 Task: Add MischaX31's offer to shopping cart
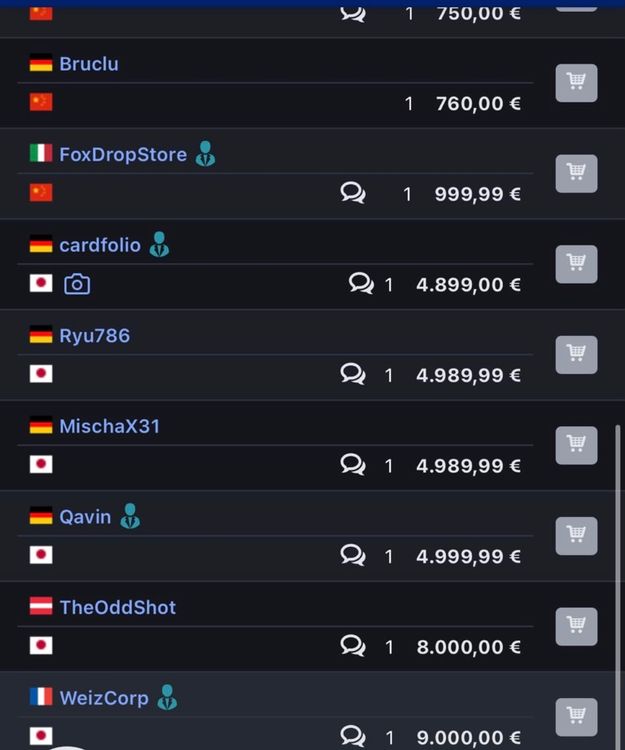[576, 445]
